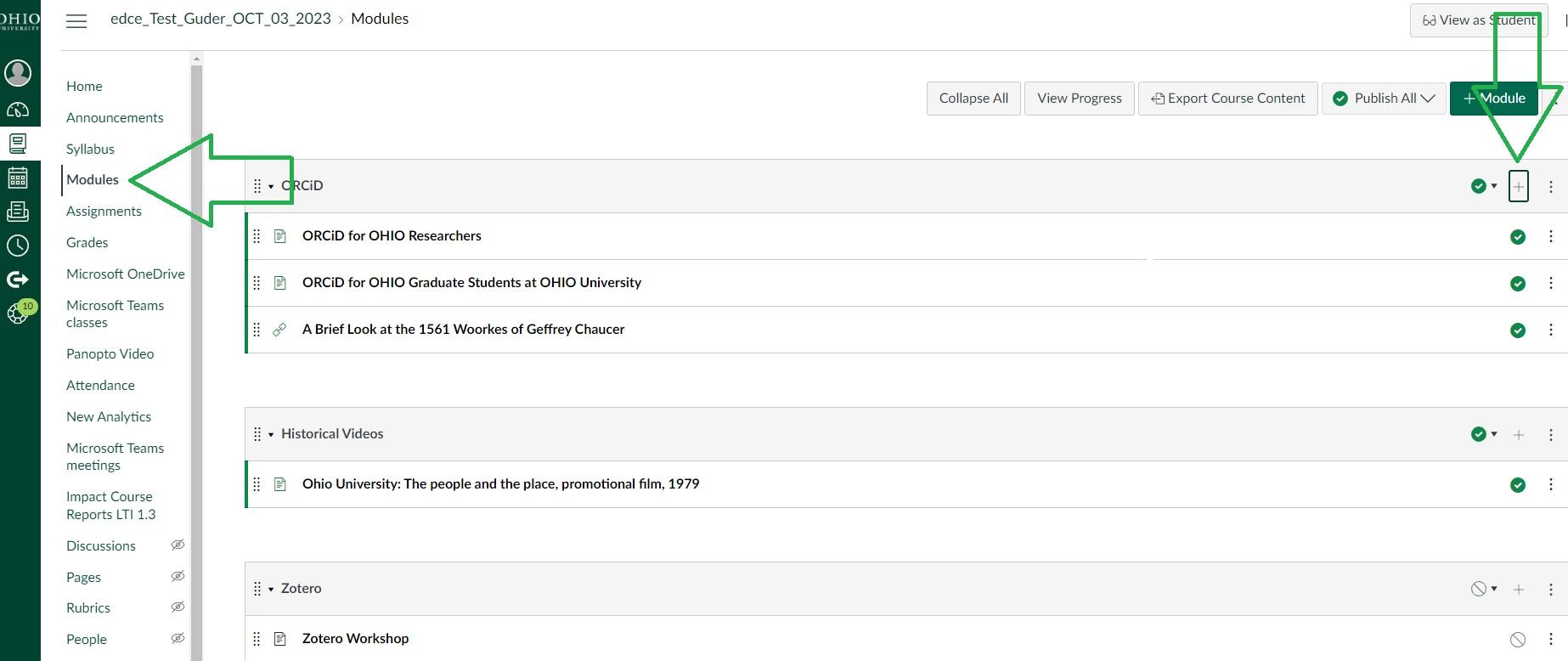Collapse the Zotero module
The width and height of the screenshot is (1568, 661).
pyautogui.click(x=271, y=589)
